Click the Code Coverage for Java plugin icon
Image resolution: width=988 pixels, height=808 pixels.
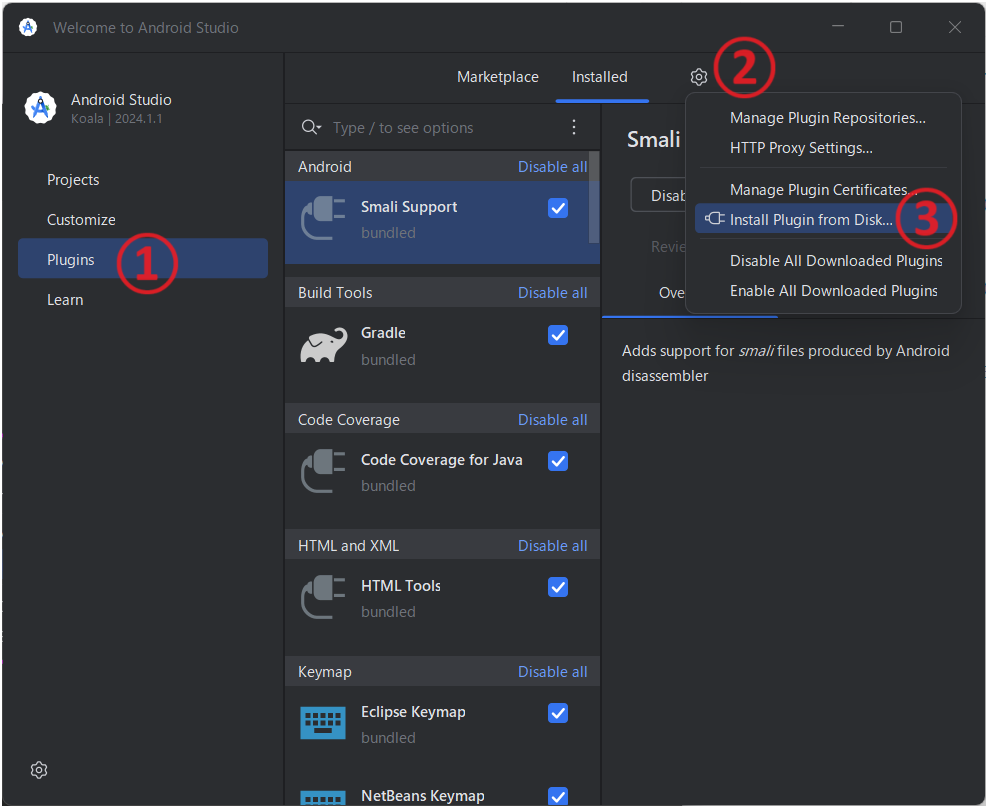[x=322, y=471]
